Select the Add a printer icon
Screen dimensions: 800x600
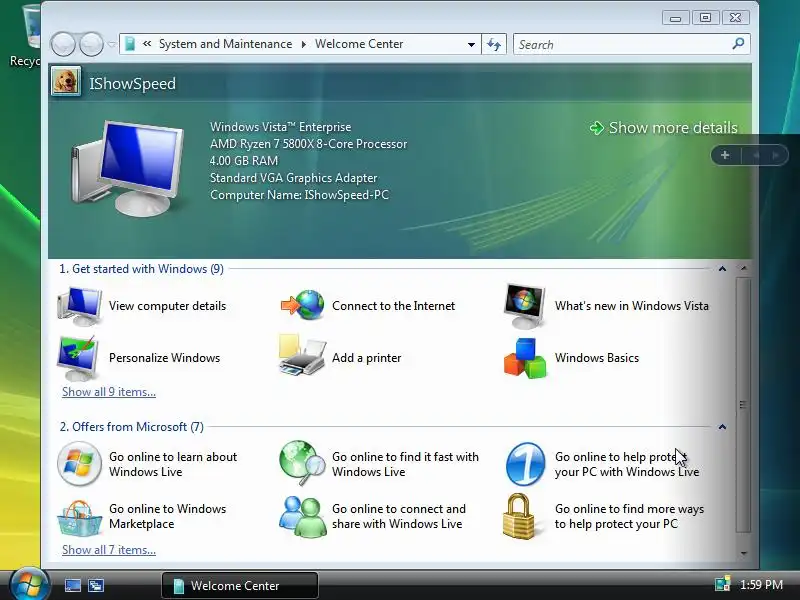pyautogui.click(x=302, y=356)
